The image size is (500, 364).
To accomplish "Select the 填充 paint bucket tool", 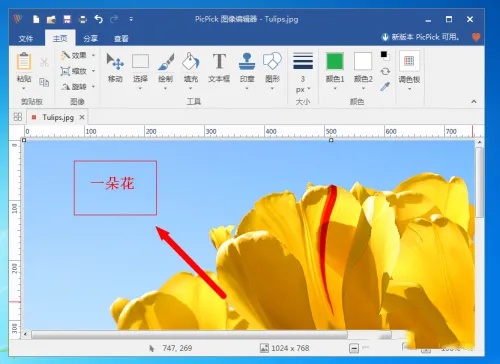I will (x=191, y=67).
